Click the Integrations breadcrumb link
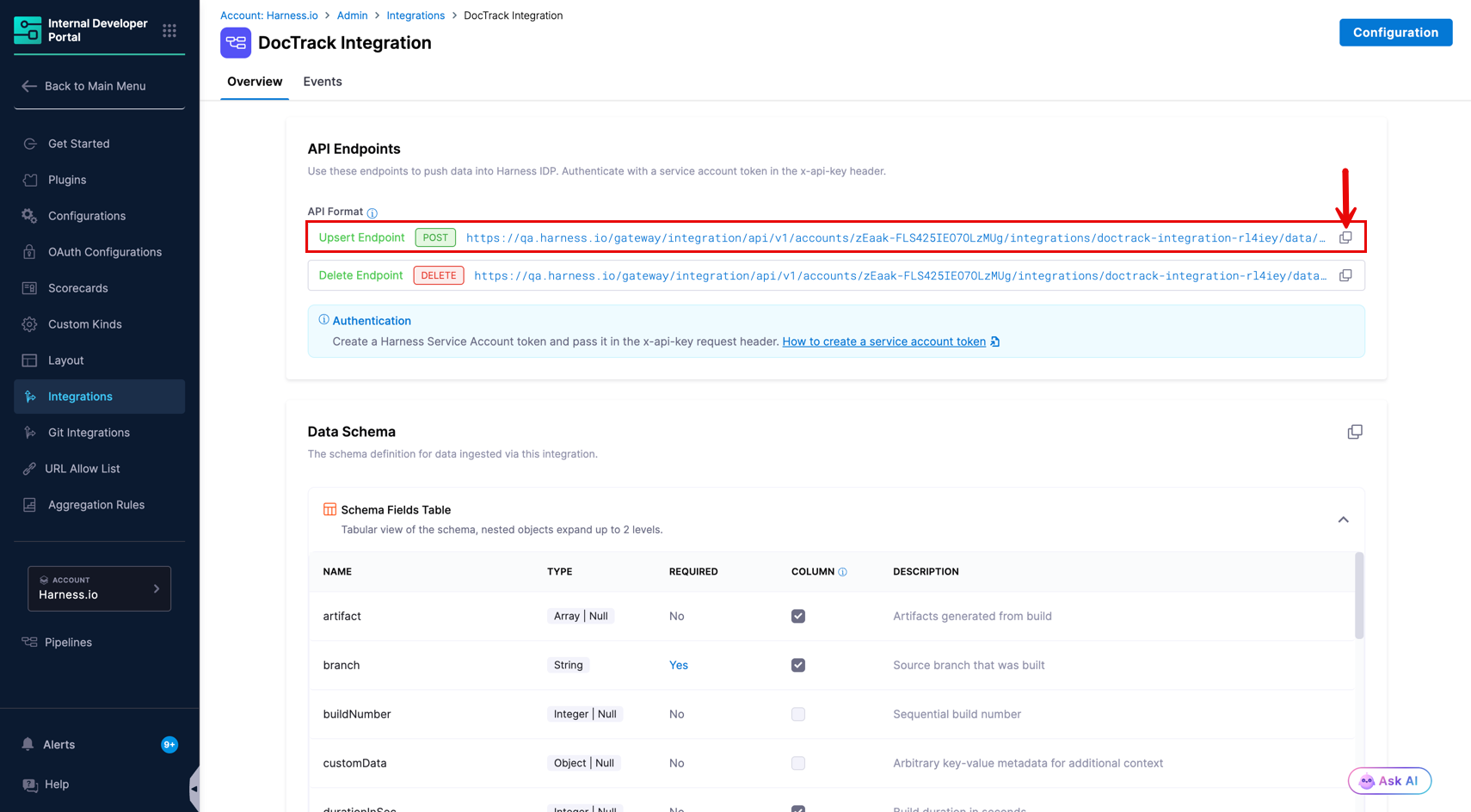This screenshot has width=1471, height=812. tap(415, 15)
